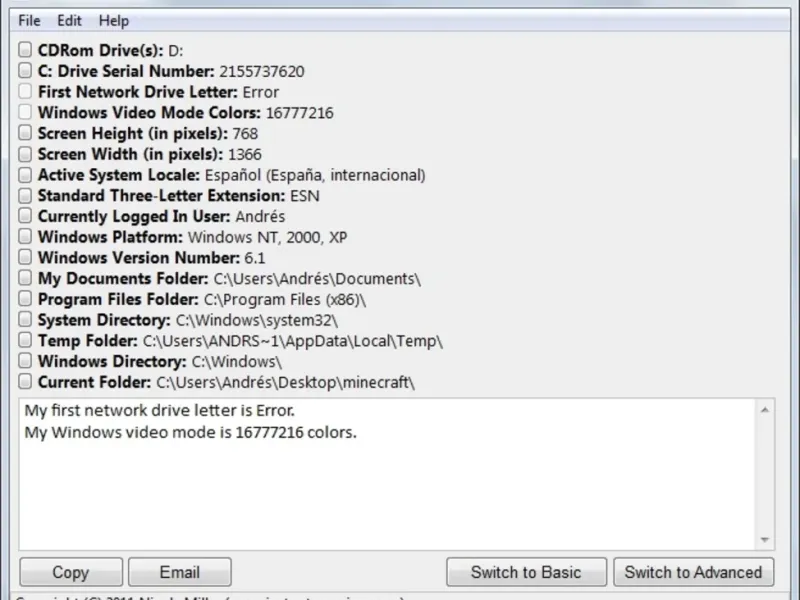Click the output box scrollbar down arrow
Screen dimensions: 800x600
765,540
